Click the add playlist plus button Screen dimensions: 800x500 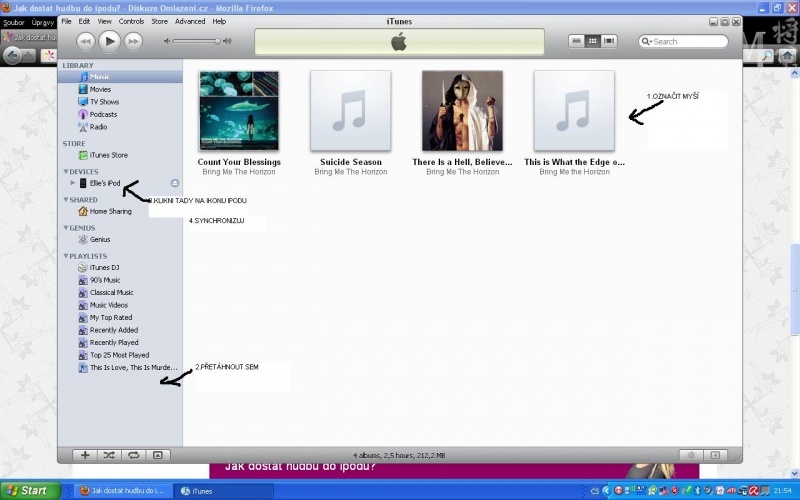85,455
